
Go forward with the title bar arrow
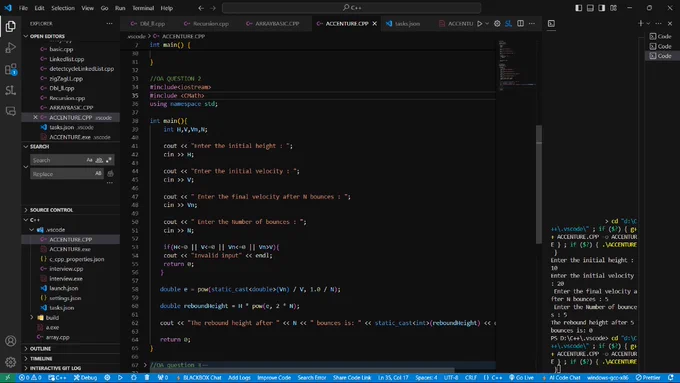(x=213, y=8)
